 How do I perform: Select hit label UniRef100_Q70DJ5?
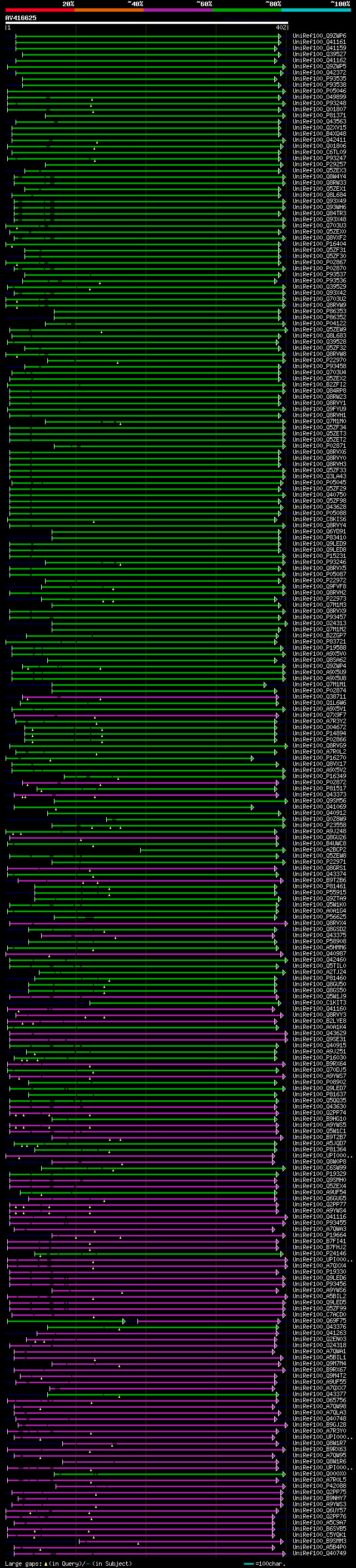click(x=319, y=1070)
